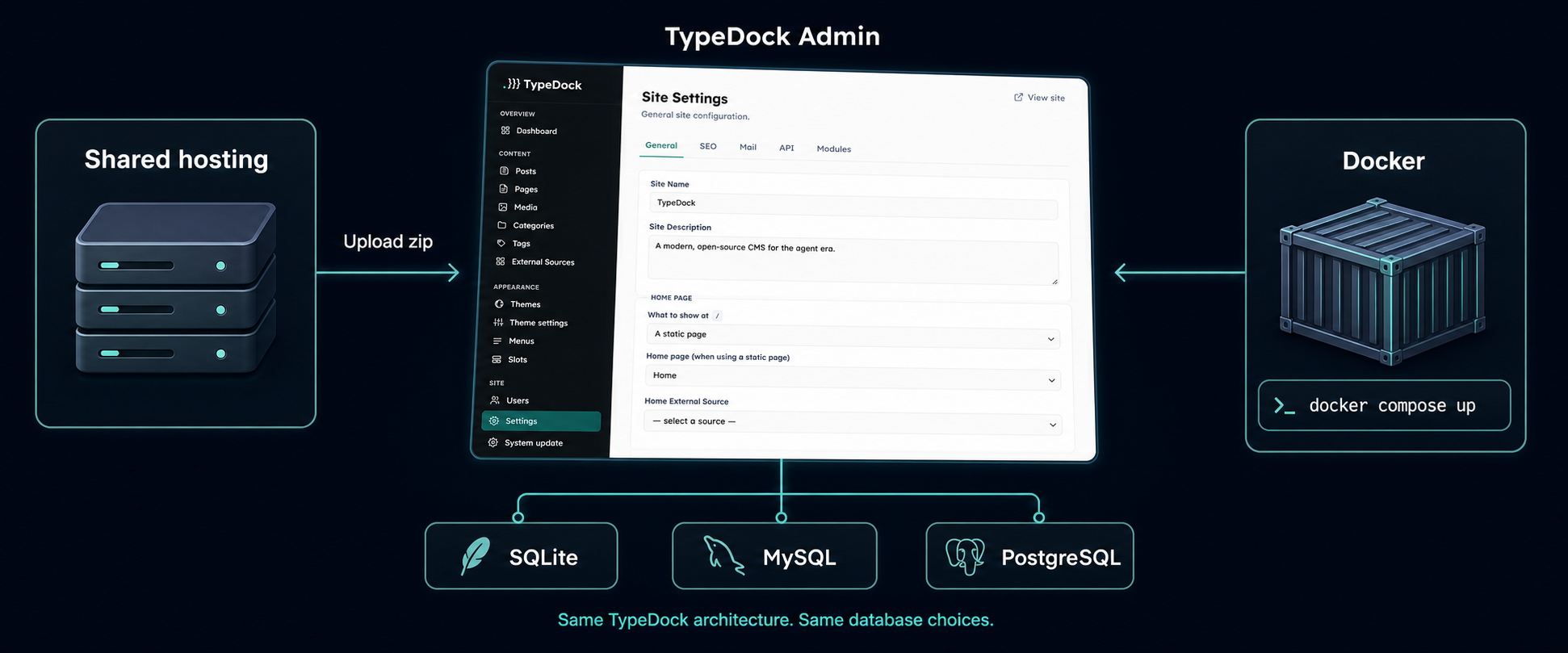The image size is (1568, 653).
Task: Click the SQLite feather icon
Action: [x=476, y=556]
